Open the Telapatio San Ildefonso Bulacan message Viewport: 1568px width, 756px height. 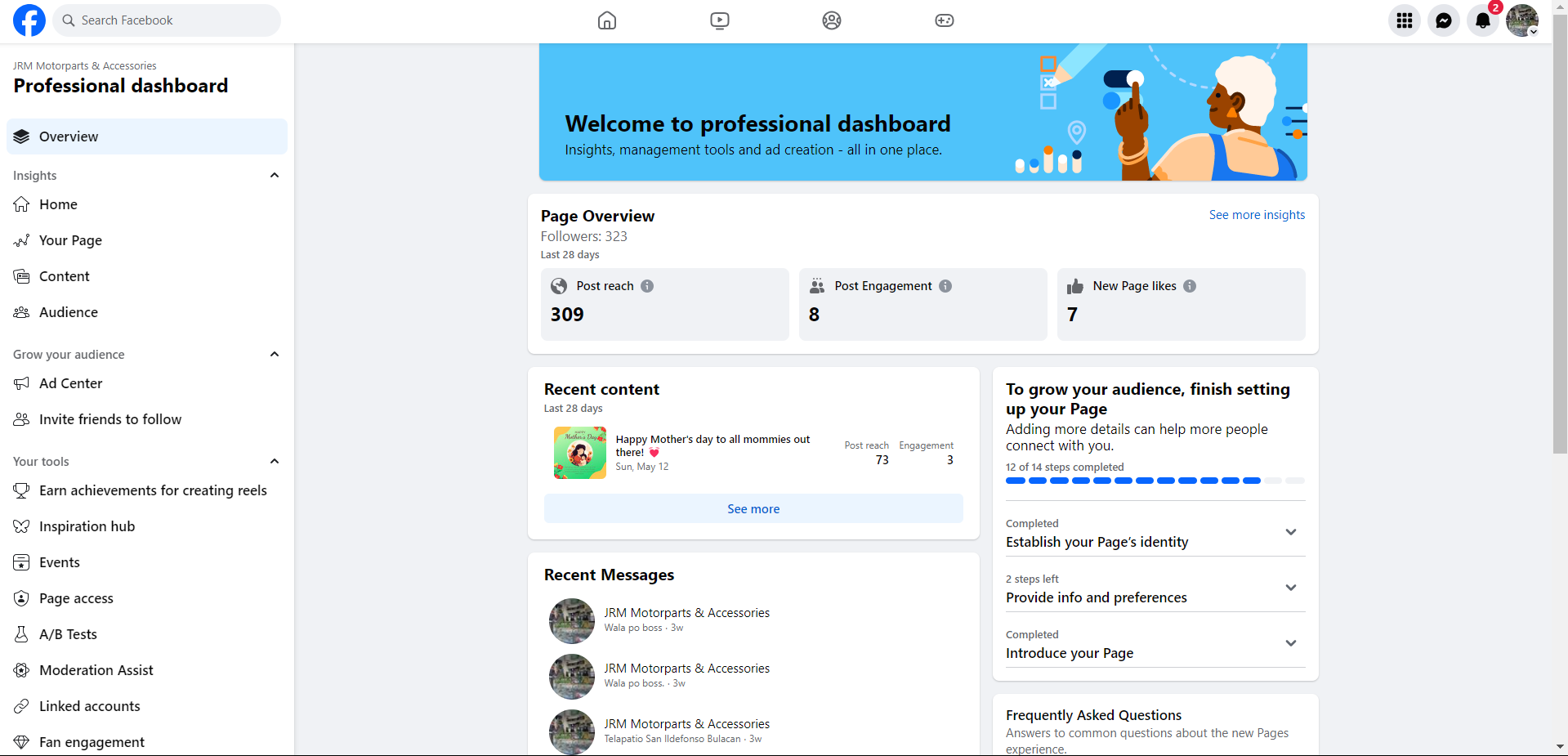[x=753, y=731]
